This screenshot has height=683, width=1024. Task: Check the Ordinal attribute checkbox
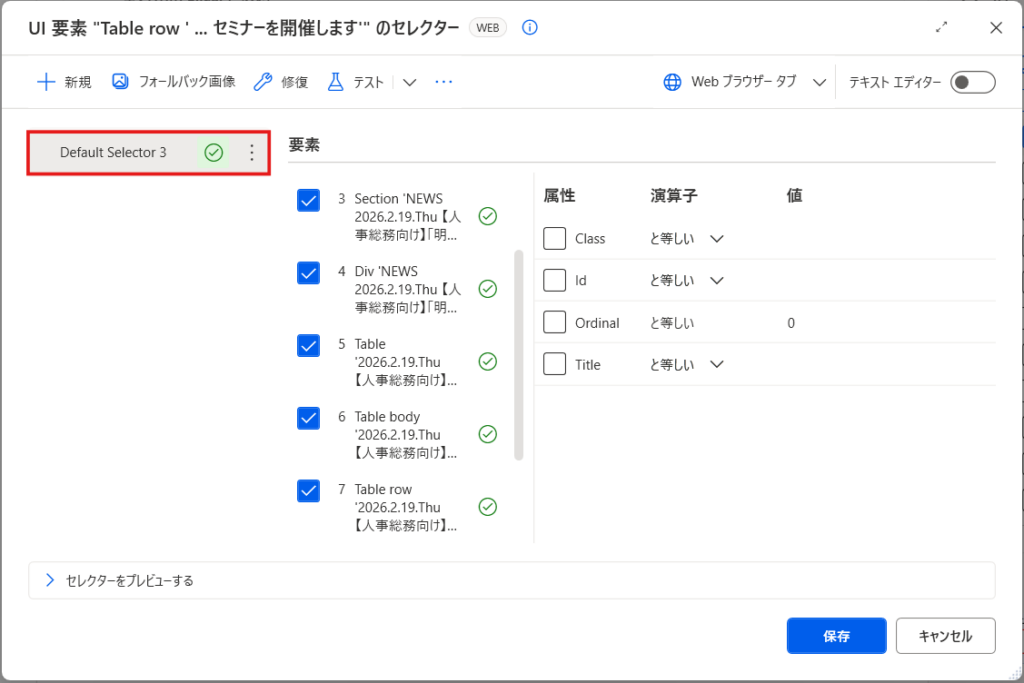(x=555, y=323)
